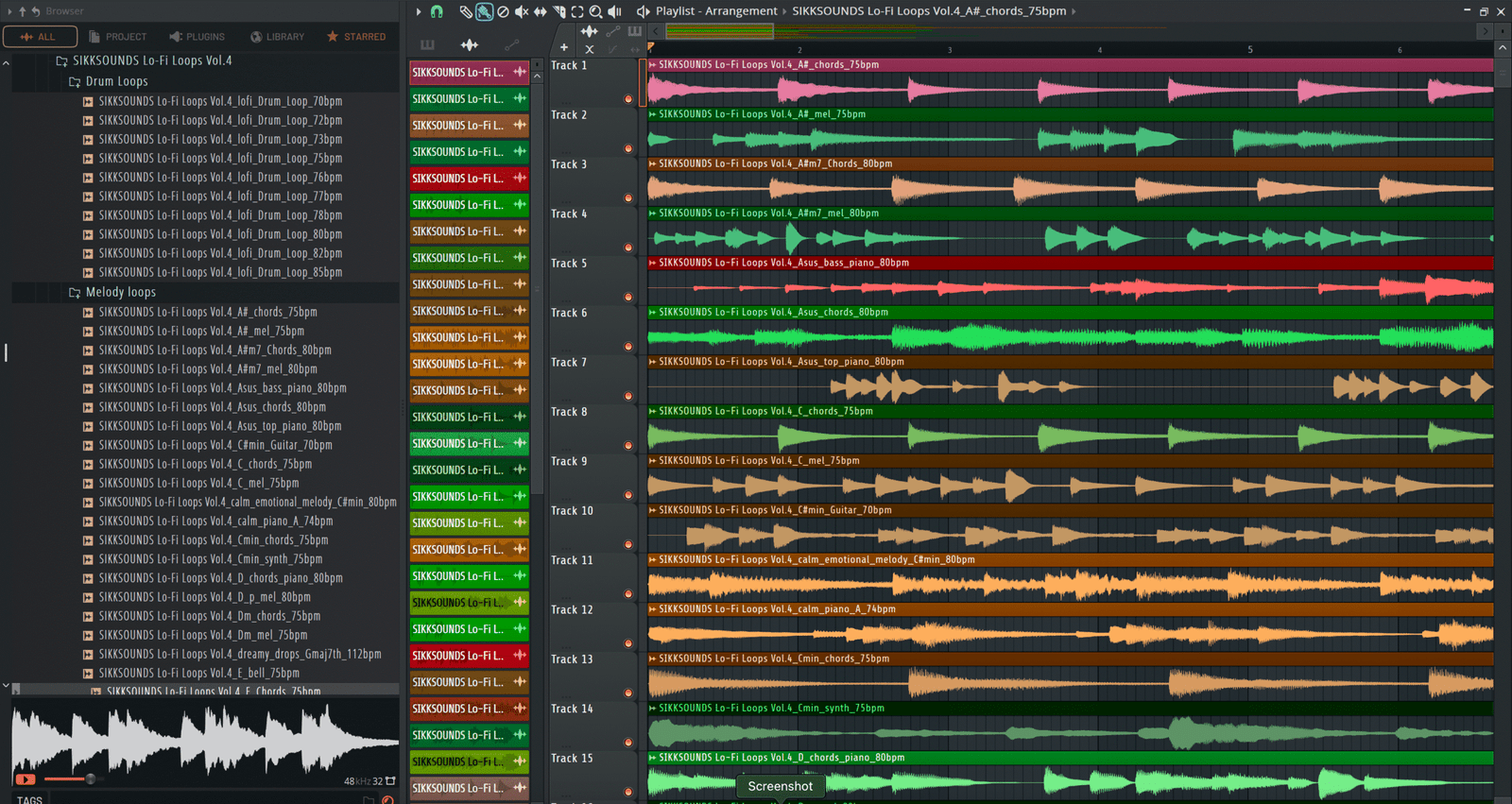
Task: Select the Track 10 header
Action: [x=593, y=528]
